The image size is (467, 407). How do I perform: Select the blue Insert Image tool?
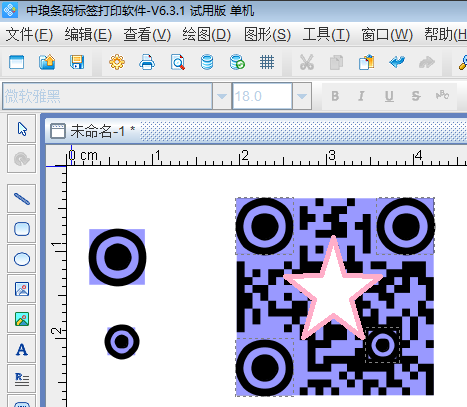(x=22, y=289)
